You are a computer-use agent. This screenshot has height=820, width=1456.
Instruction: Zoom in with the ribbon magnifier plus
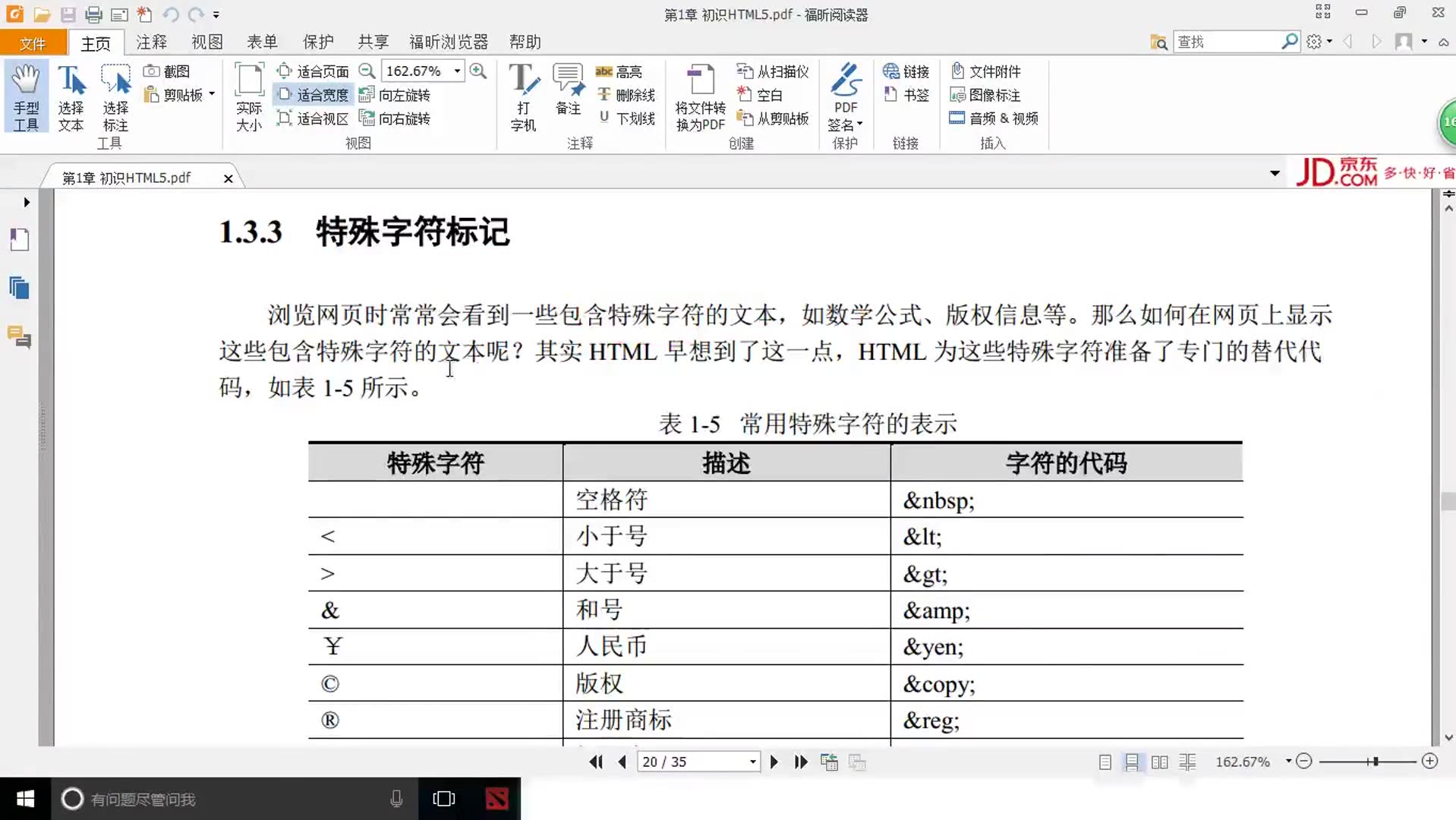[478, 71]
